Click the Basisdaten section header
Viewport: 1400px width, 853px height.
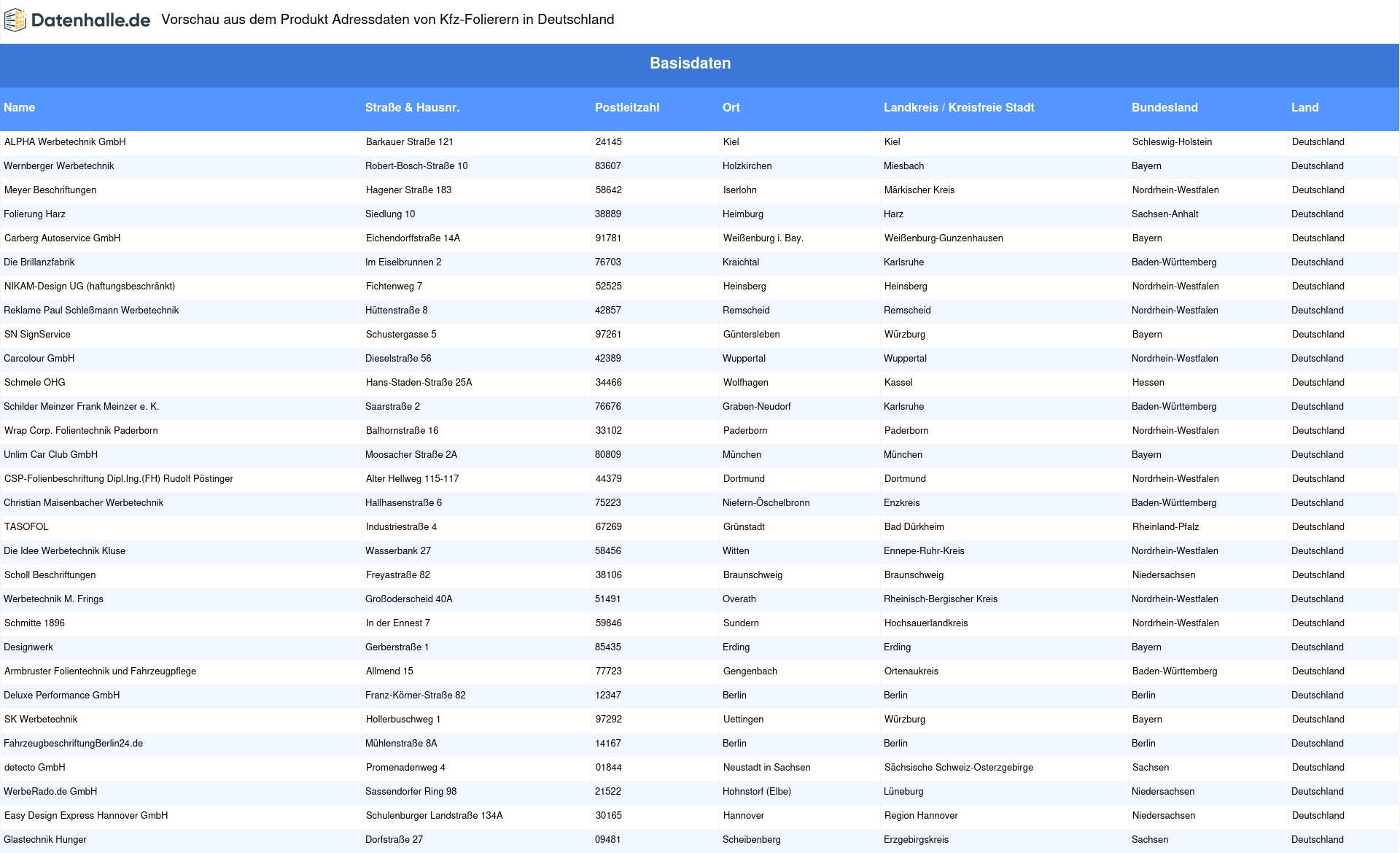pyautogui.click(x=690, y=63)
